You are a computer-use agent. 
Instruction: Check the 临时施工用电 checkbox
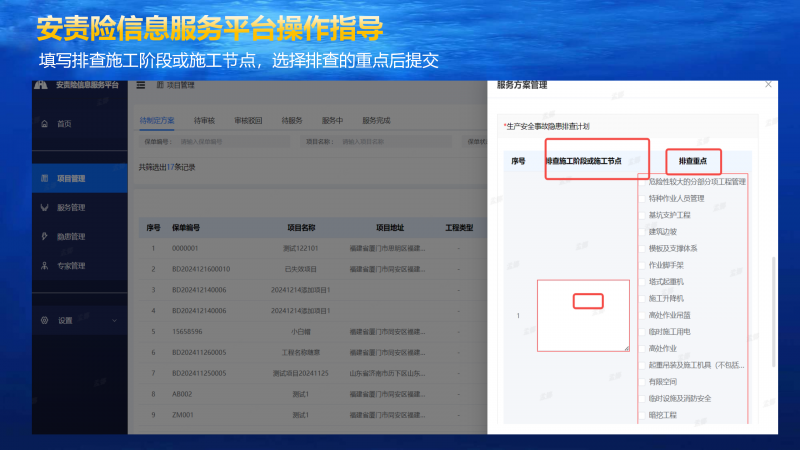coord(642,332)
